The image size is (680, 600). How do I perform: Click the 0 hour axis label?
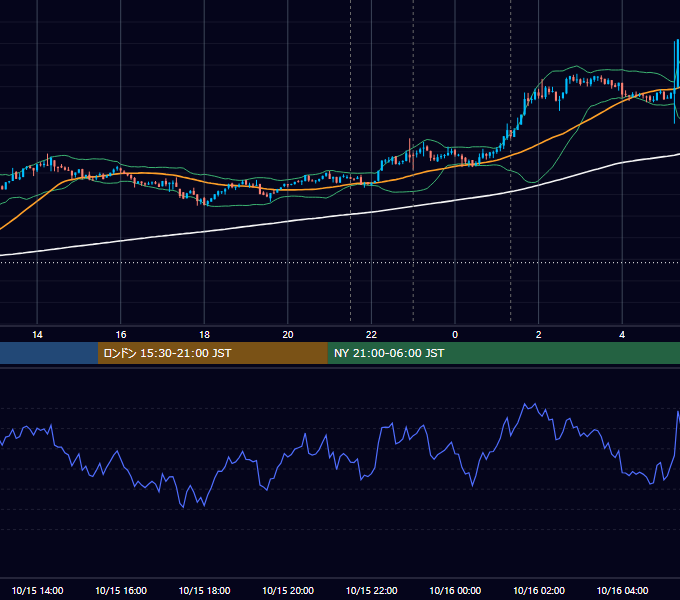point(455,335)
